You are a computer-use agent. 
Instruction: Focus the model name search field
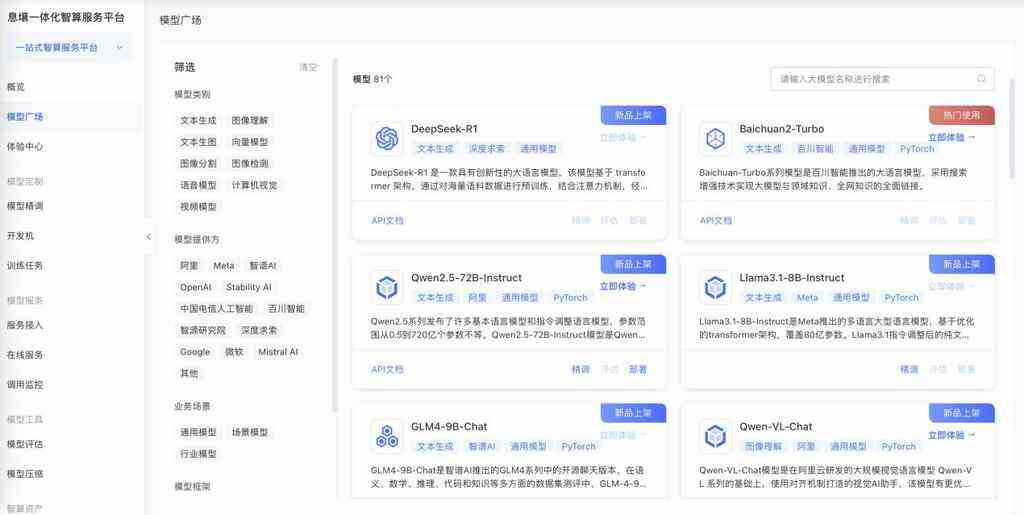click(882, 79)
